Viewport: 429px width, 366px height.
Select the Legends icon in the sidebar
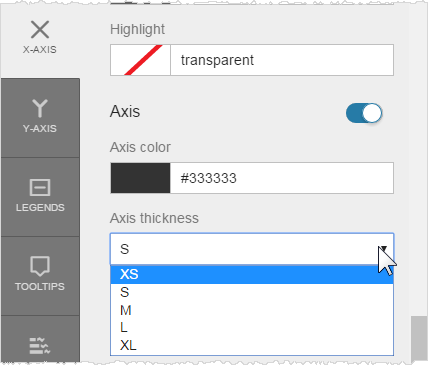(x=40, y=187)
